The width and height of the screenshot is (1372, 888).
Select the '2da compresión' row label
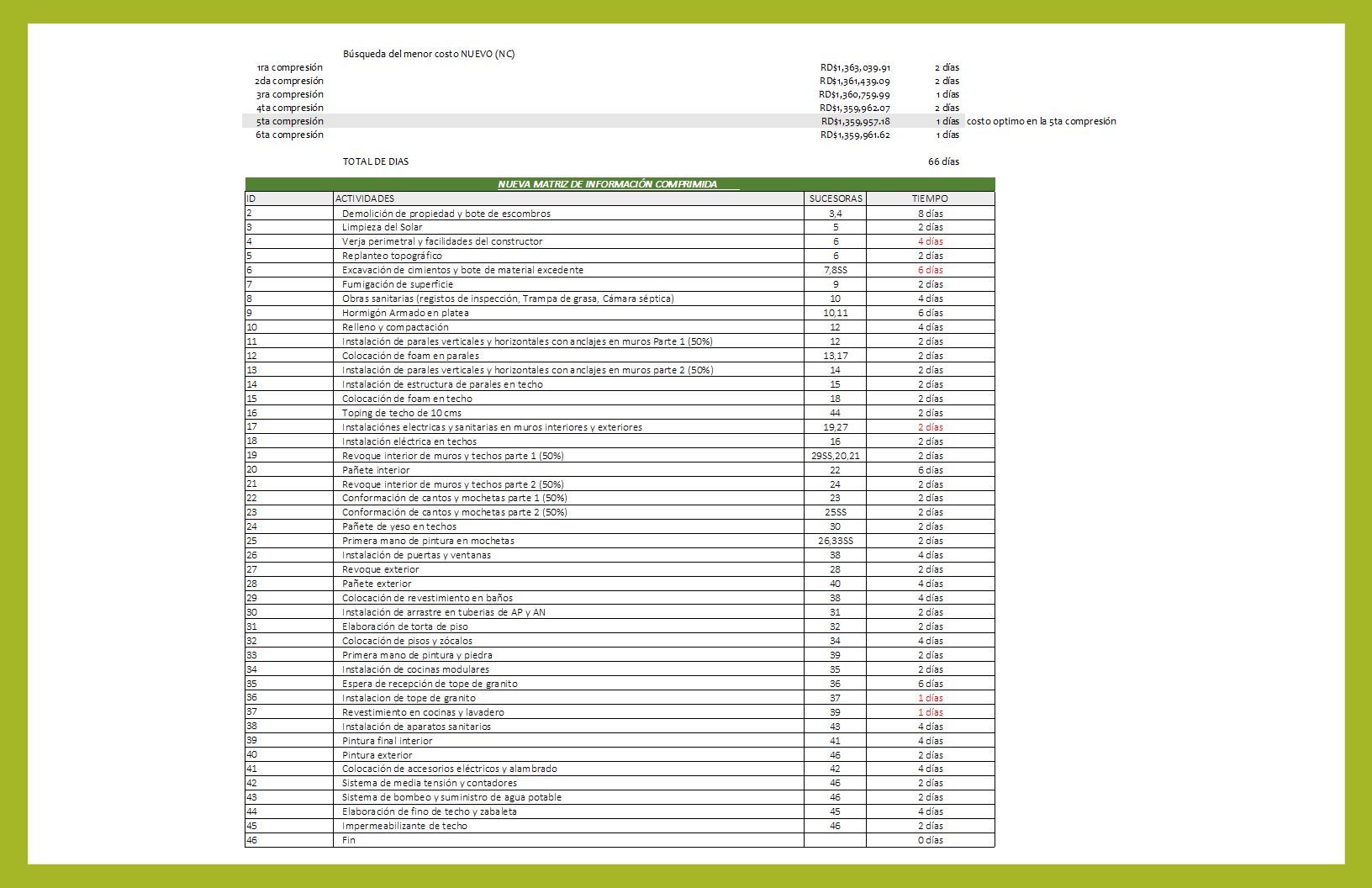[x=289, y=81]
